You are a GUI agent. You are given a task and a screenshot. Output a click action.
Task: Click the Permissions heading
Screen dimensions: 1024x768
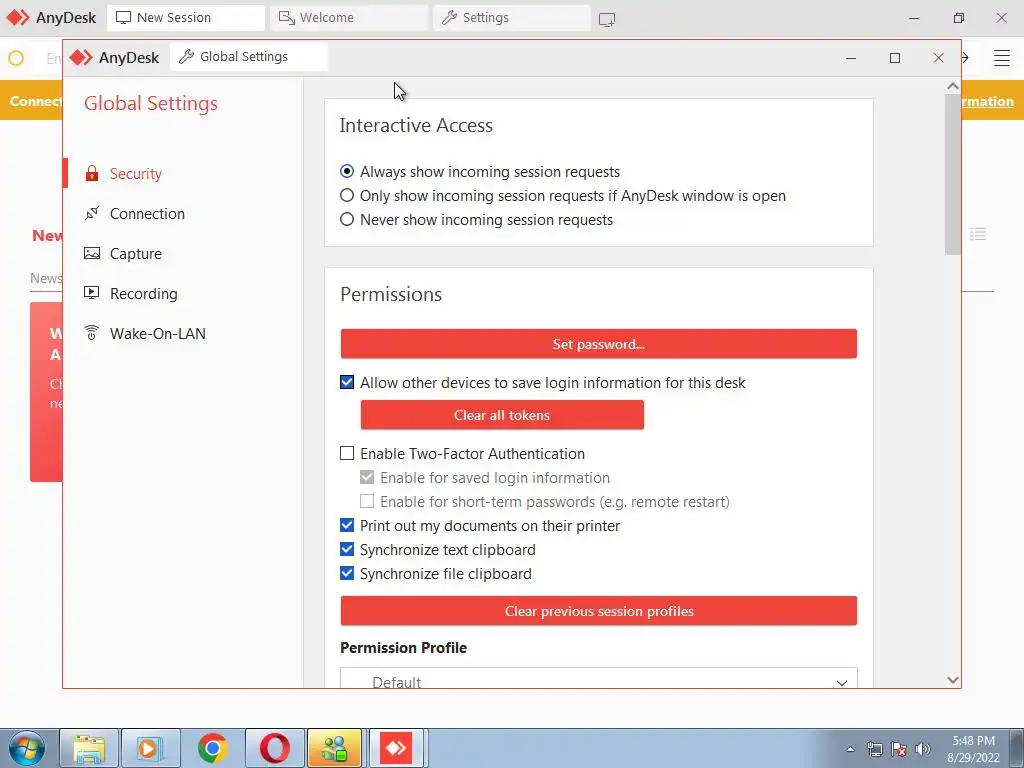(391, 295)
